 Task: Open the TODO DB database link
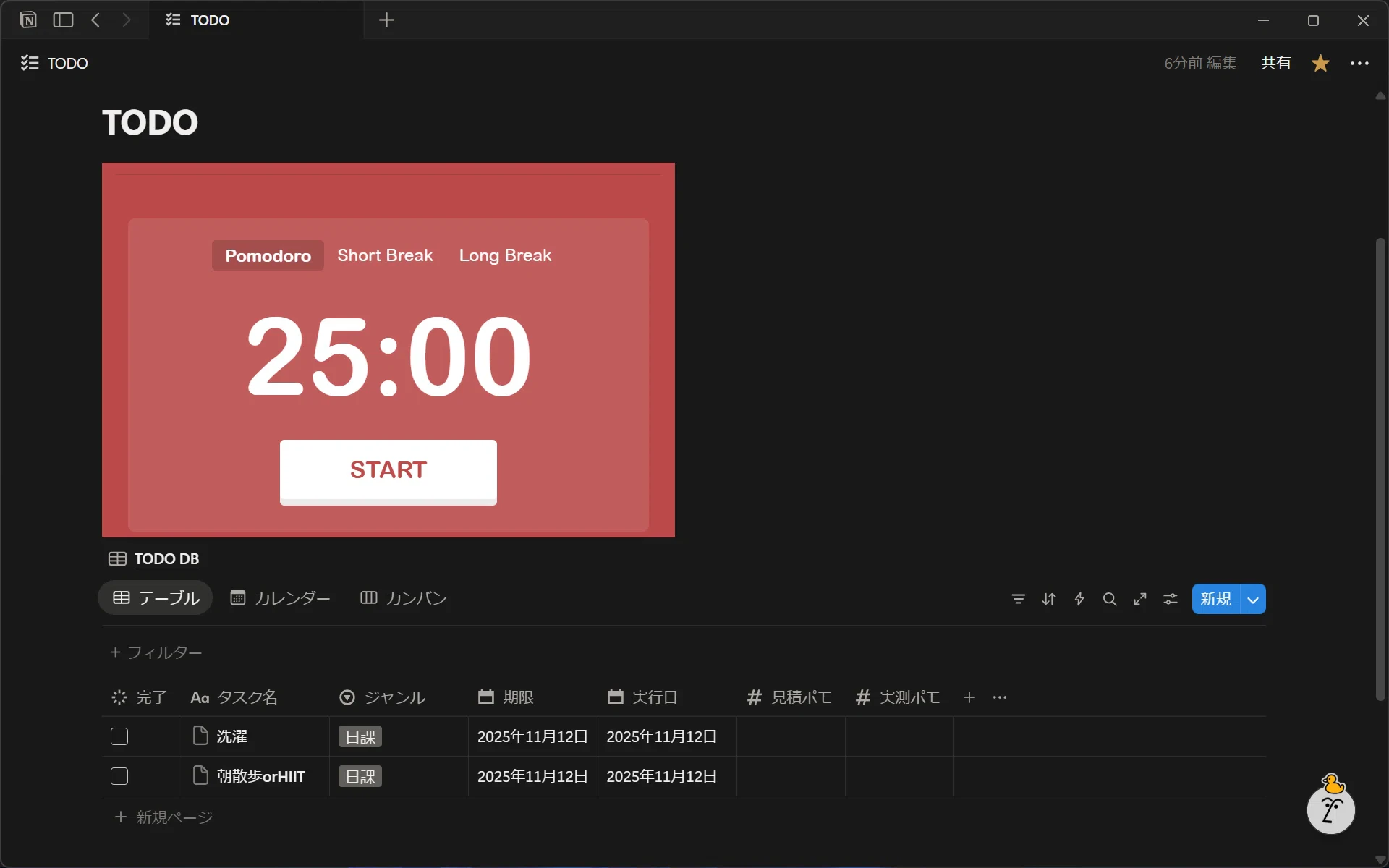(166, 558)
